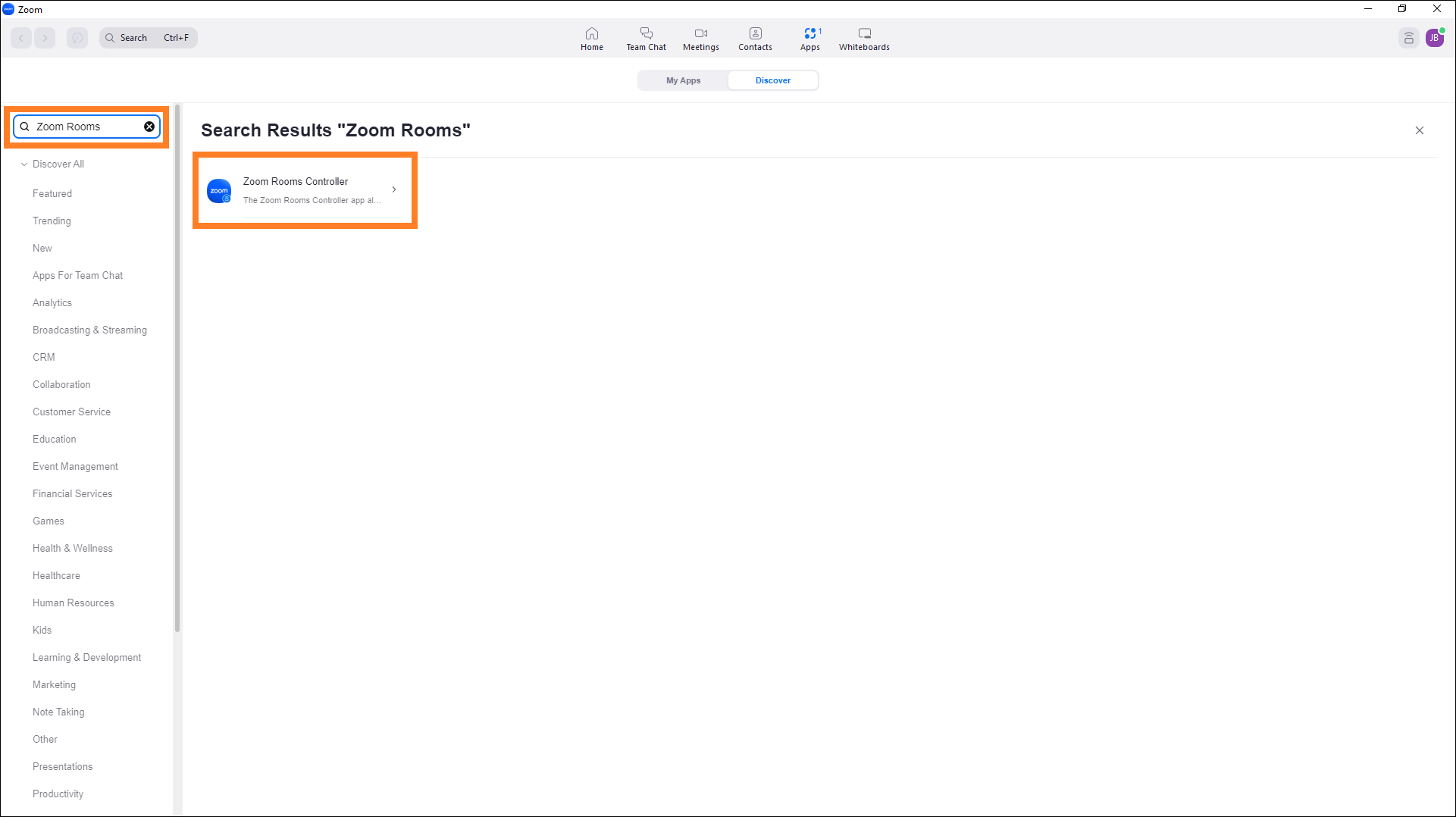
Task: Collapse the Discover All category list
Action: pyautogui.click(x=24, y=164)
